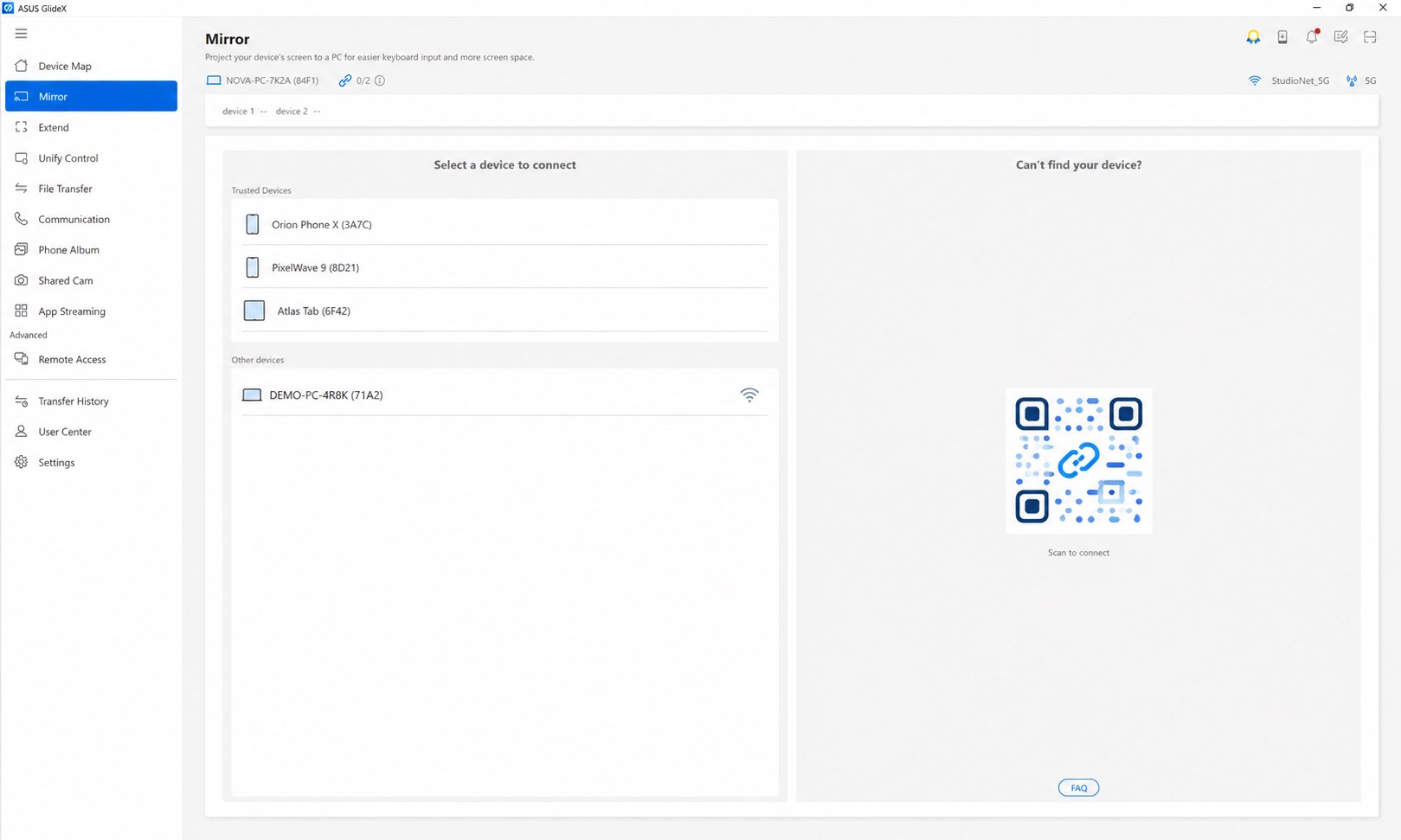
Task: Click the Wi-Fi icon beside StudioNet_5G
Action: 1255,80
